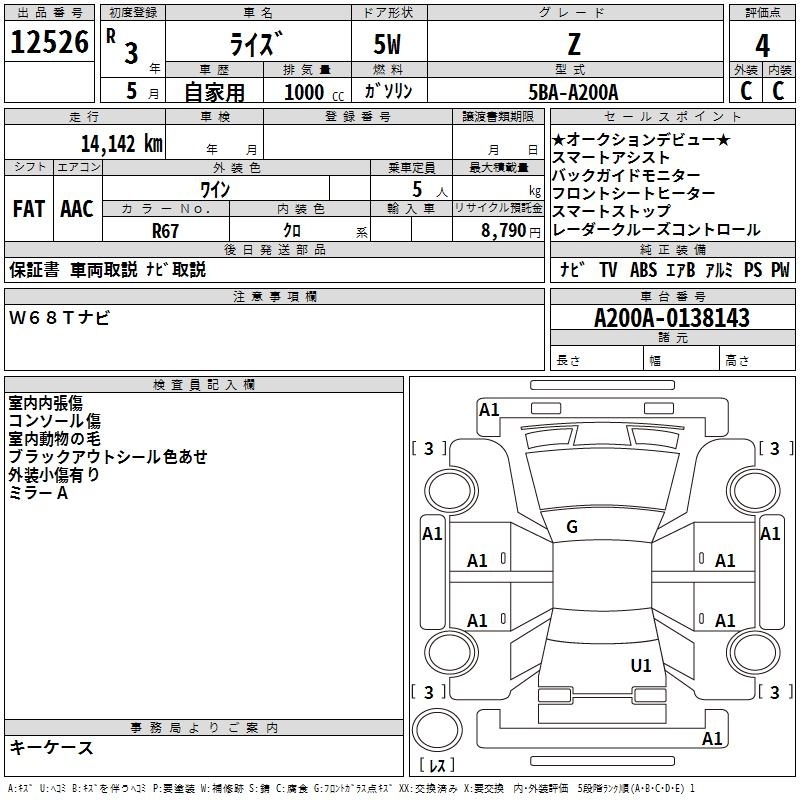Viewport: 800px width, 800px height.
Task: Click the 注意事項欄 section header
Action: click(274, 296)
